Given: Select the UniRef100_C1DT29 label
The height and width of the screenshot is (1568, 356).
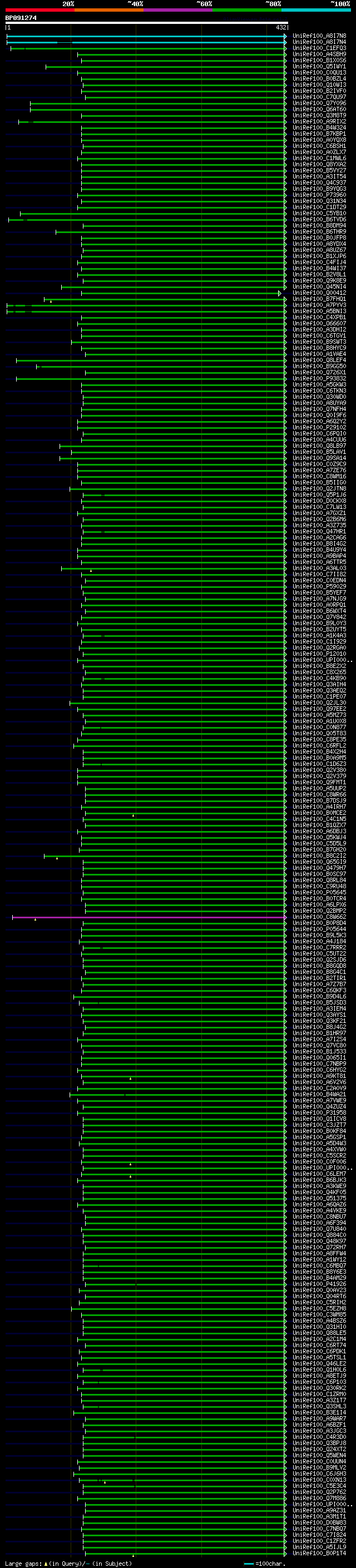Looking at the screenshot, I should 319,207.
